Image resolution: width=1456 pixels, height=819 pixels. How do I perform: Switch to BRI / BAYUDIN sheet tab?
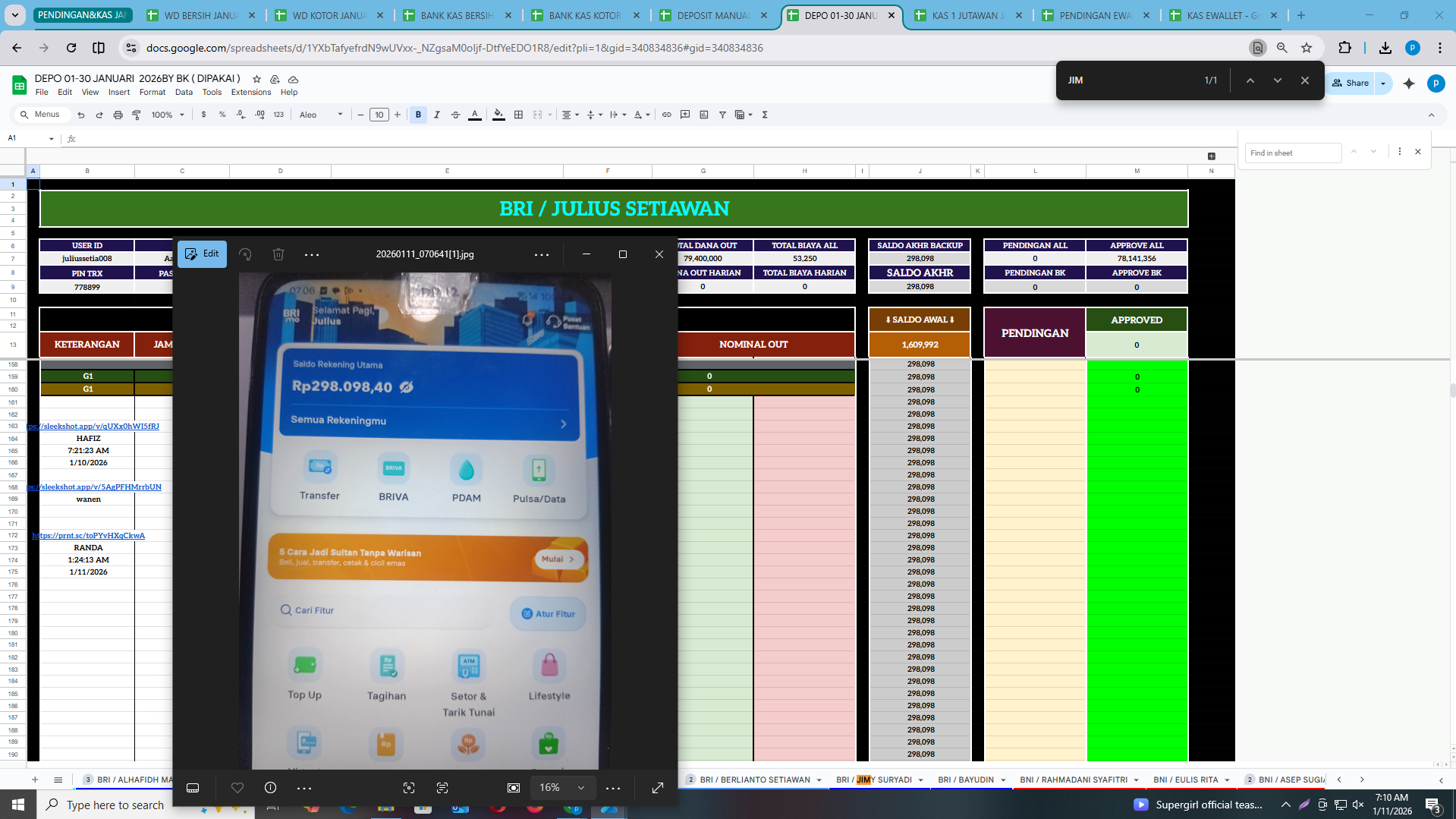click(966, 780)
